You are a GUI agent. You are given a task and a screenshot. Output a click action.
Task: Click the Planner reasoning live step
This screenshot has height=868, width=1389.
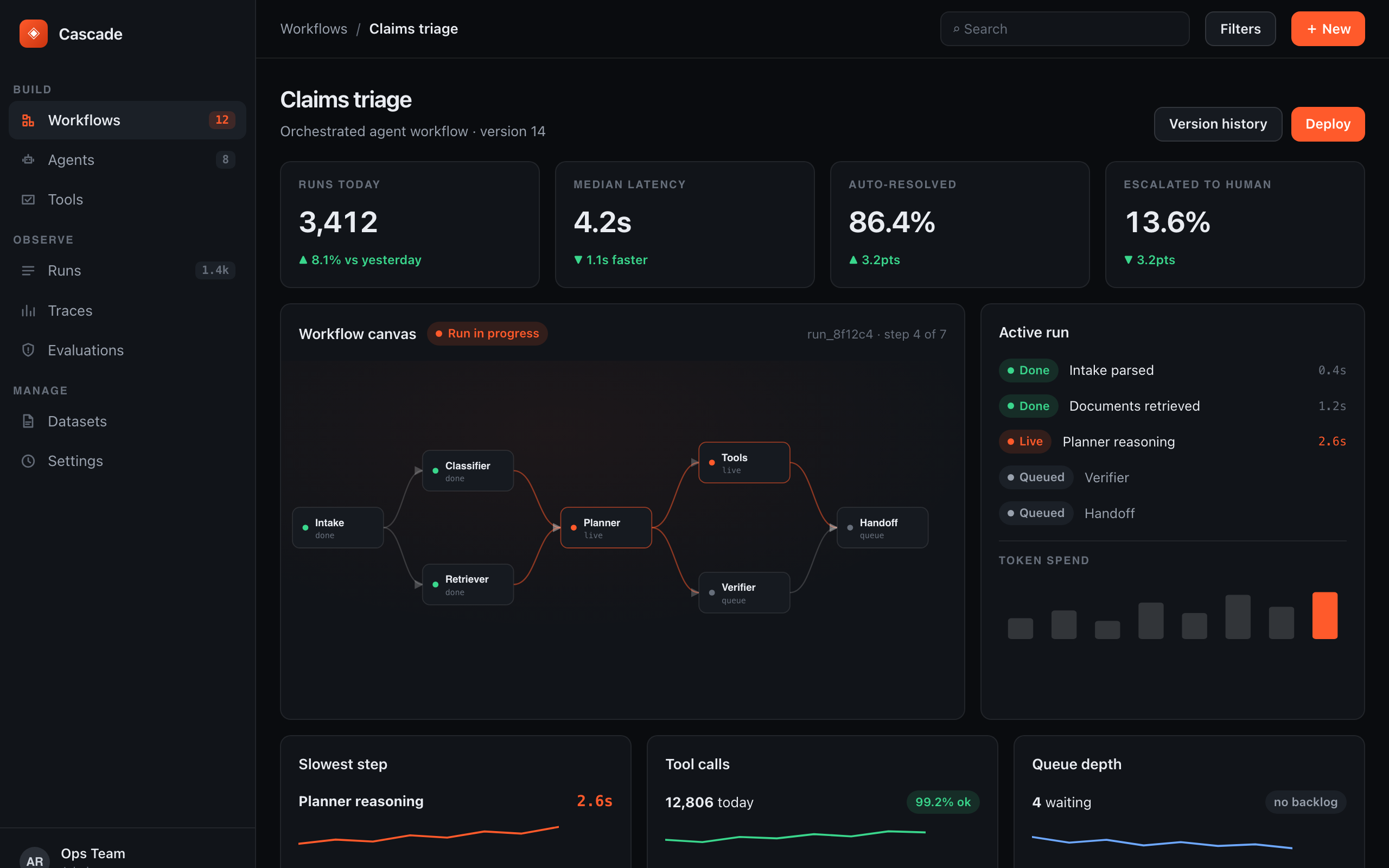click(1173, 442)
